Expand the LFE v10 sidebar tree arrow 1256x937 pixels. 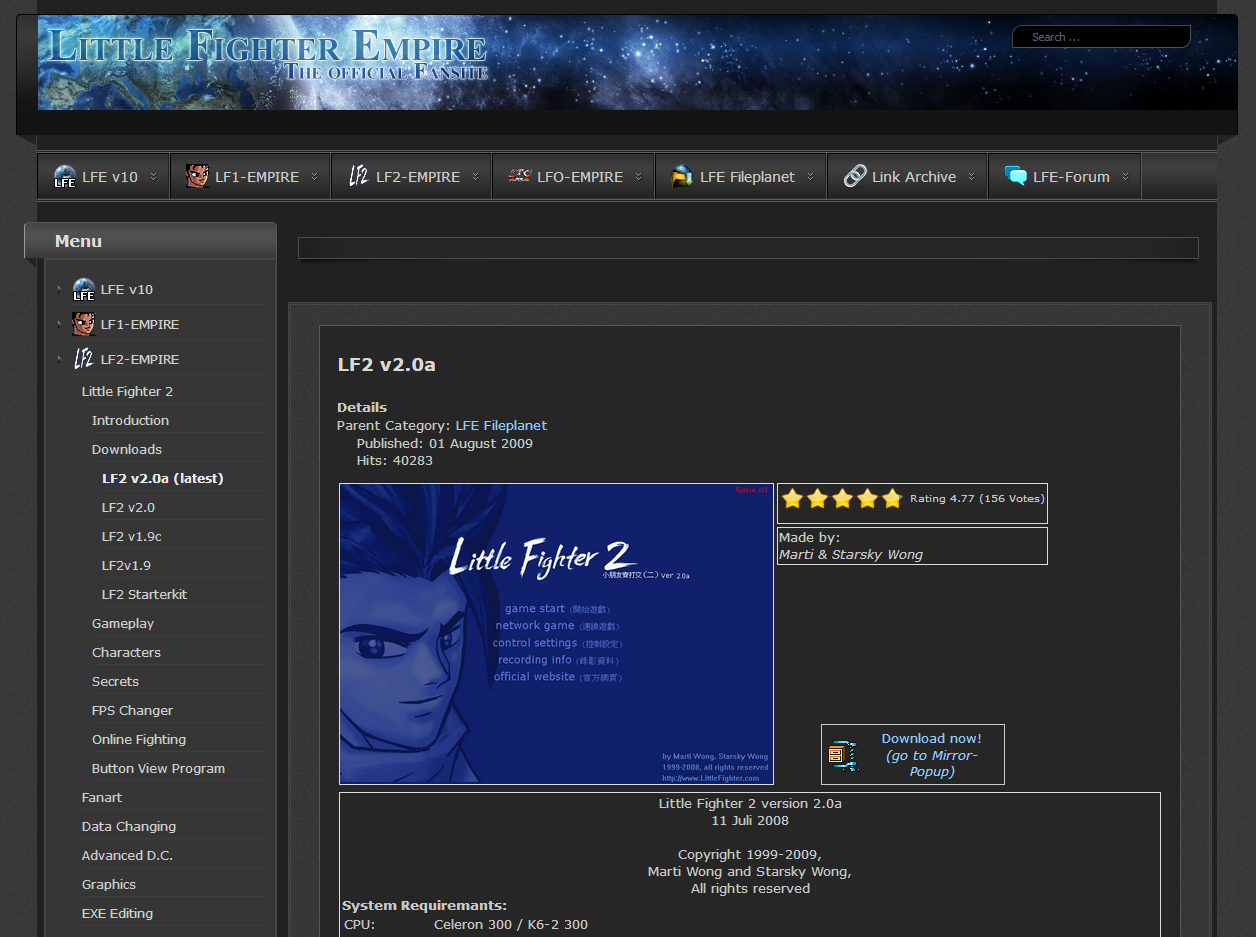(60, 289)
